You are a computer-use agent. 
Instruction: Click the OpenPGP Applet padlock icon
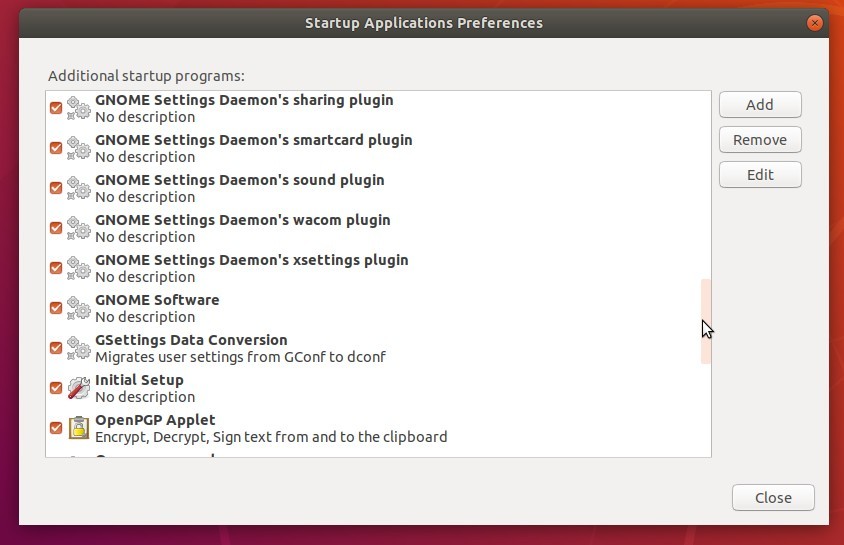pyautogui.click(x=79, y=428)
